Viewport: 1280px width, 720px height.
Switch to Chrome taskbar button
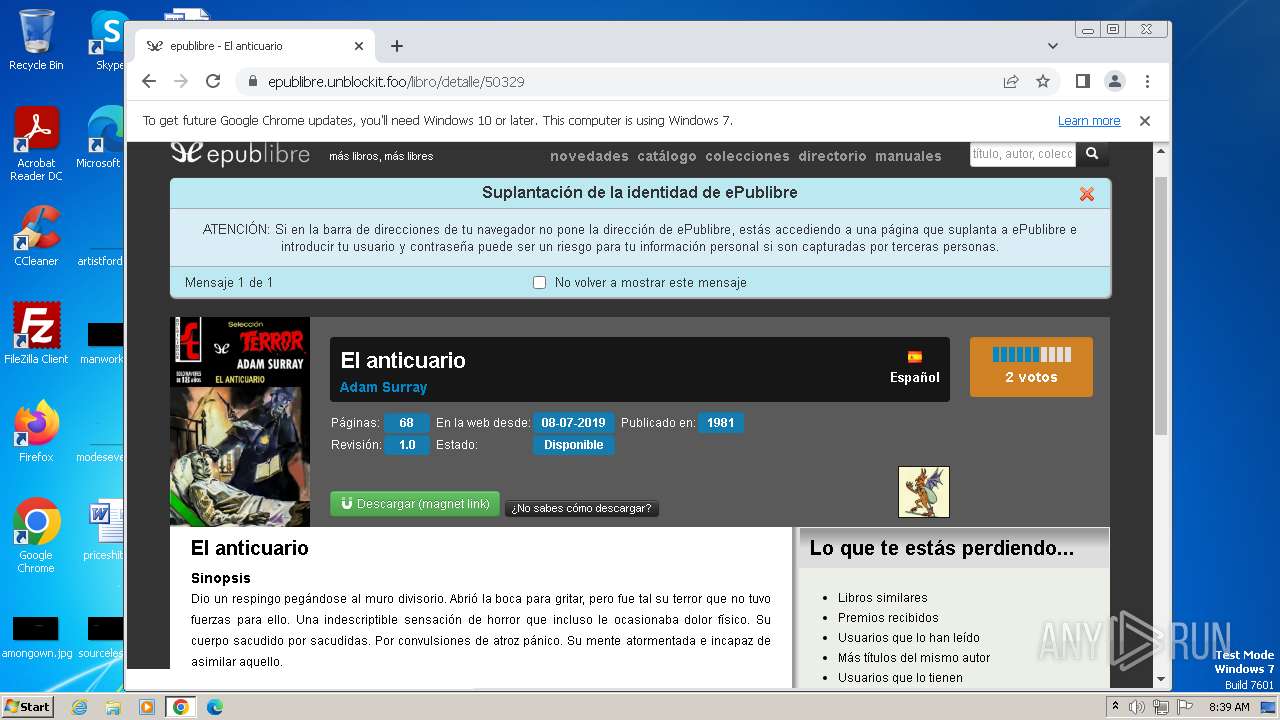click(x=181, y=707)
